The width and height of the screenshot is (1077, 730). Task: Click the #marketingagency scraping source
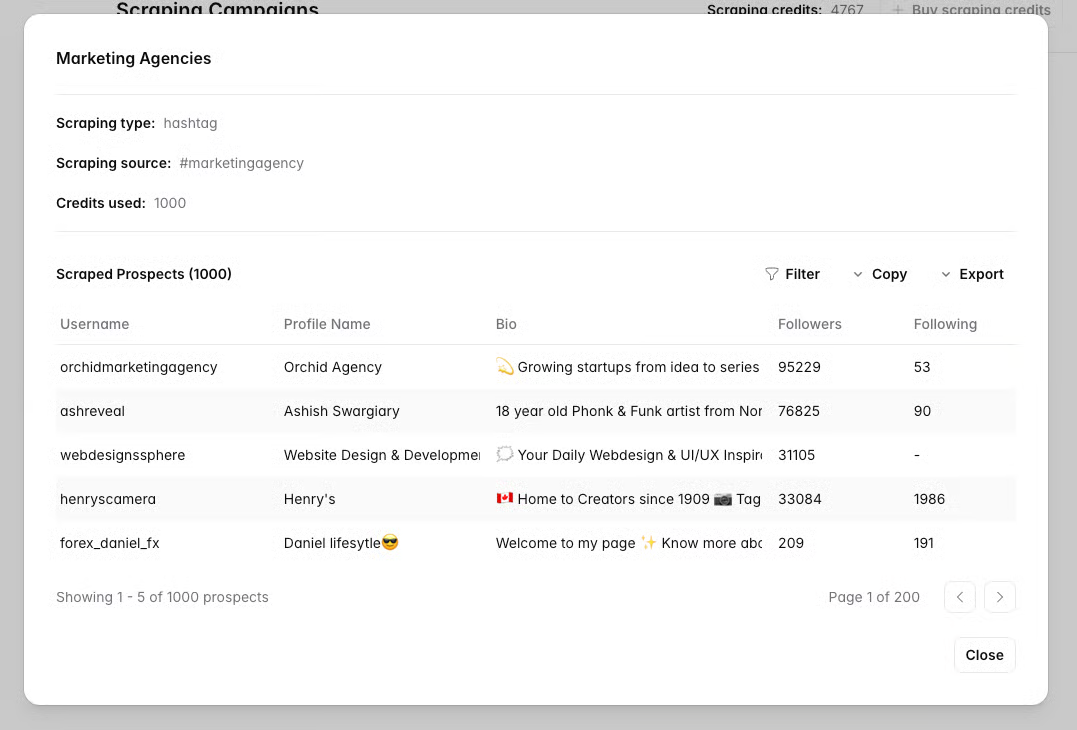[241, 163]
